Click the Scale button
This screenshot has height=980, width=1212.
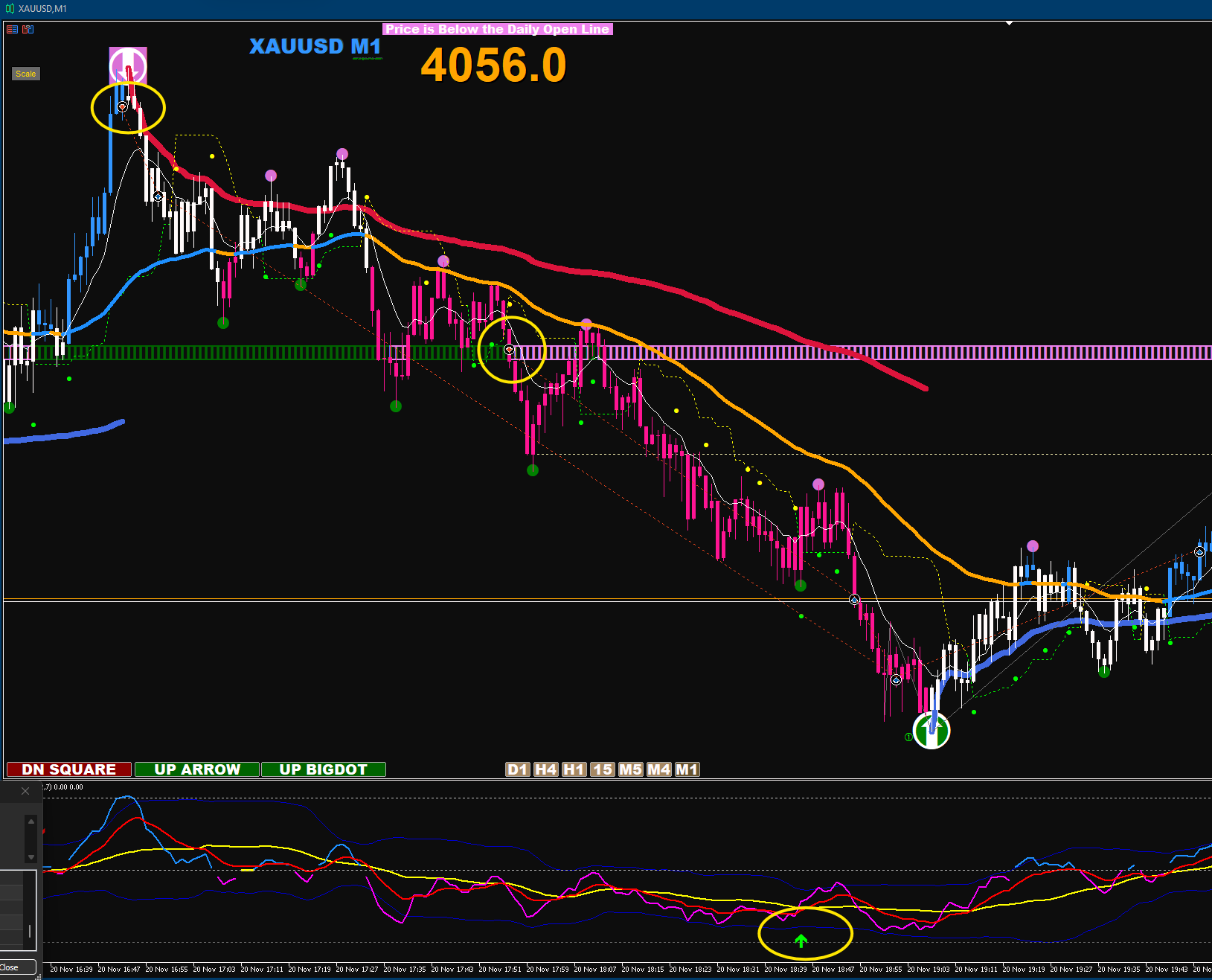coord(25,74)
